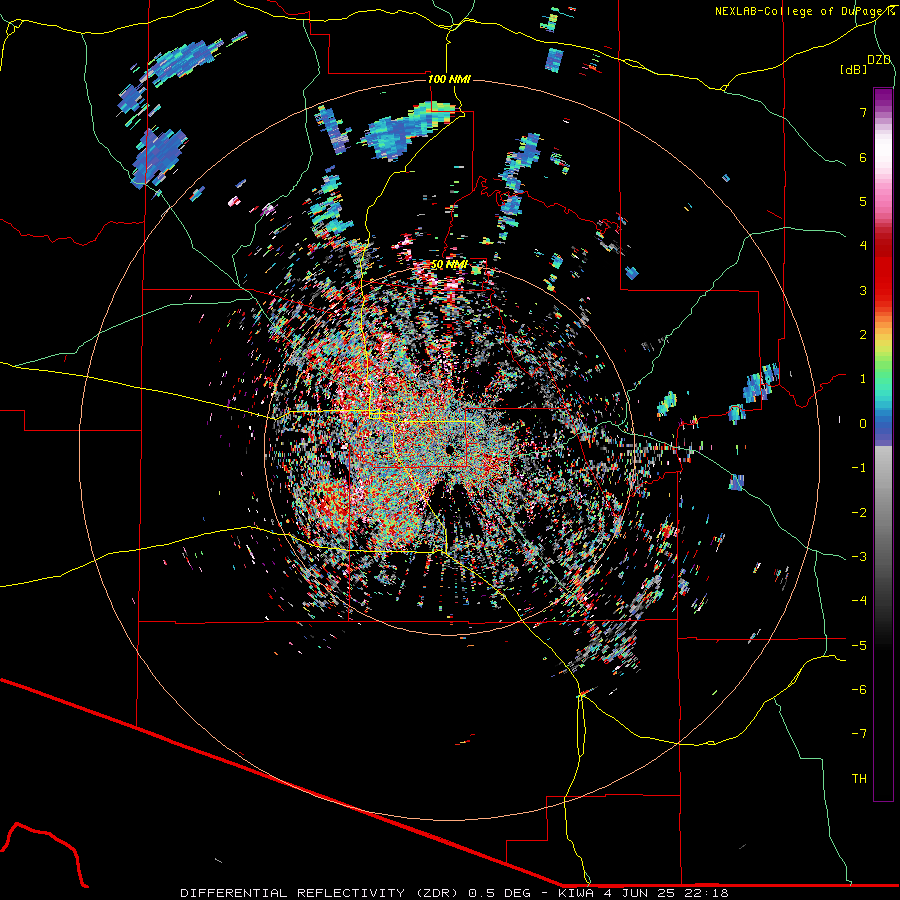Click the scale label -7
Viewport: 900px width, 900px height.
click(x=859, y=734)
